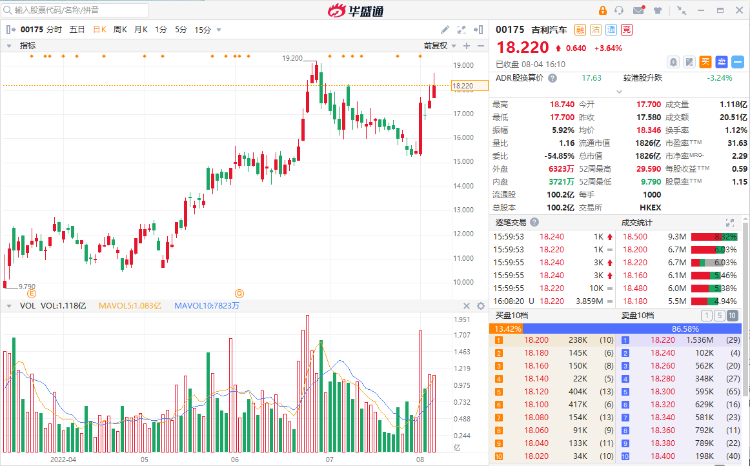
Task: Select ask level 10 at 18.400
Action: click(x=681, y=456)
